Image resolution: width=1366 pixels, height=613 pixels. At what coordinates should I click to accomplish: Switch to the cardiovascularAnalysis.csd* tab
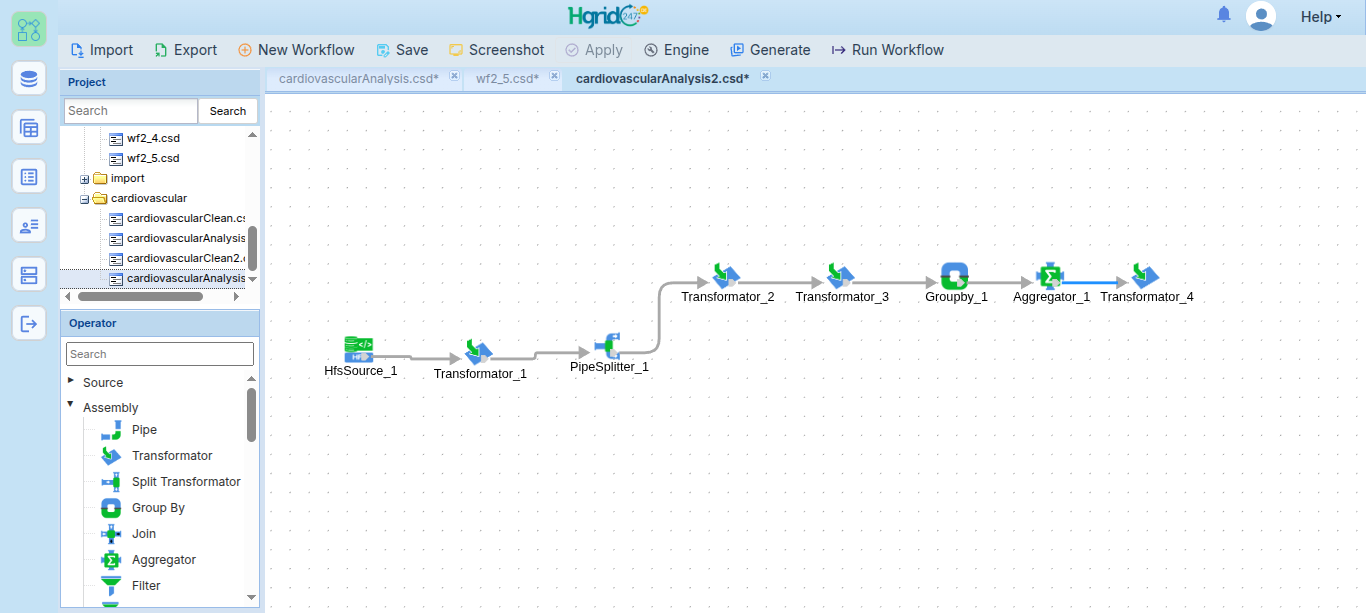pyautogui.click(x=358, y=79)
